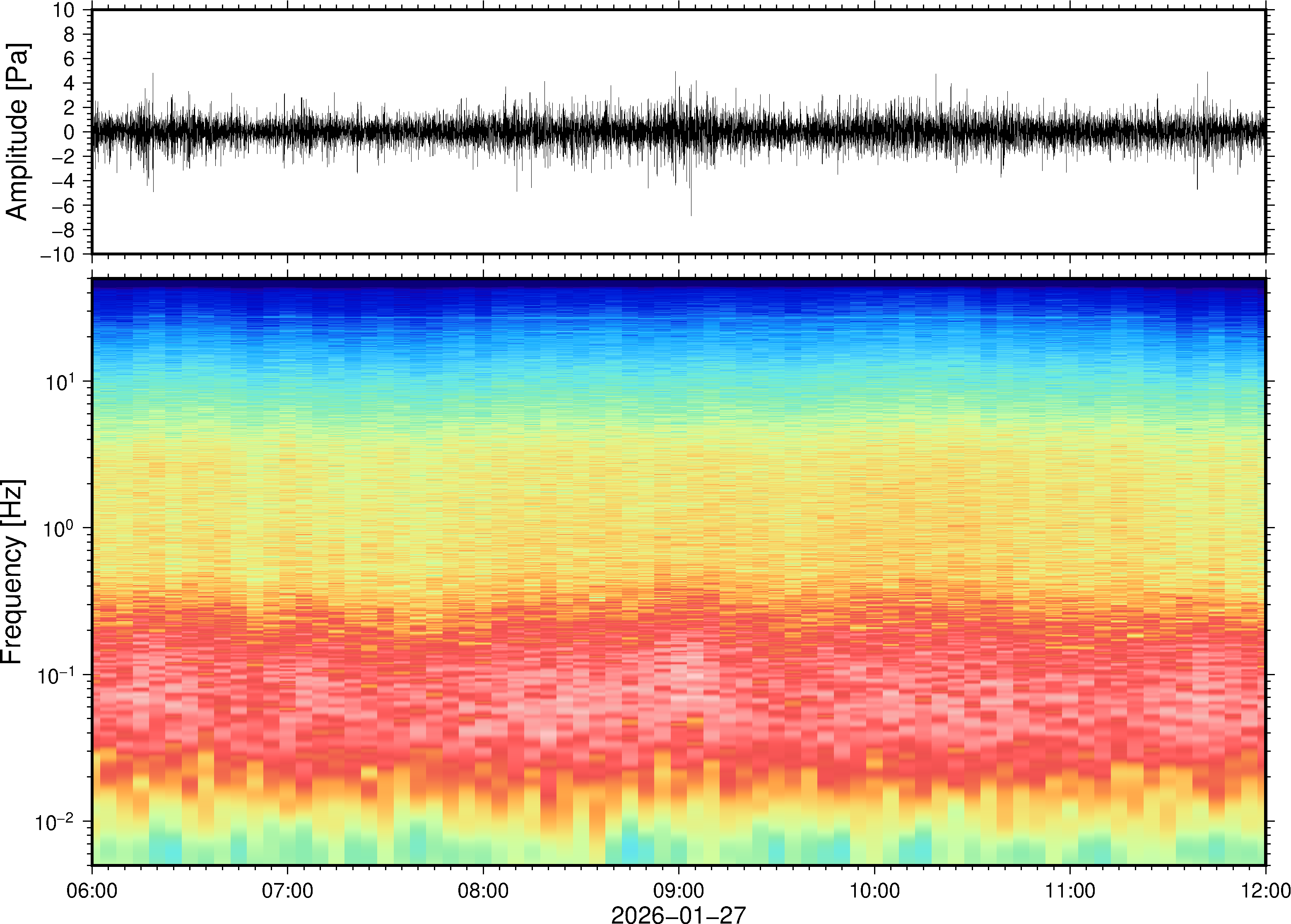Click the 10⁰ frequency tick label
Image resolution: width=1291 pixels, height=924 pixels.
point(60,528)
